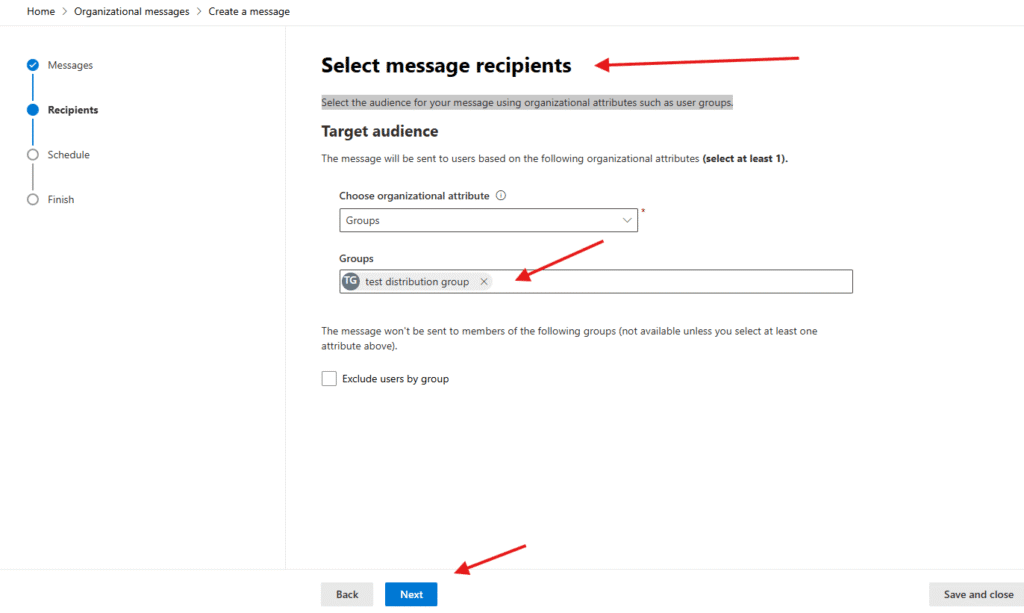1024x613 pixels.
Task: Click inside the Groups input field
Action: (670, 282)
